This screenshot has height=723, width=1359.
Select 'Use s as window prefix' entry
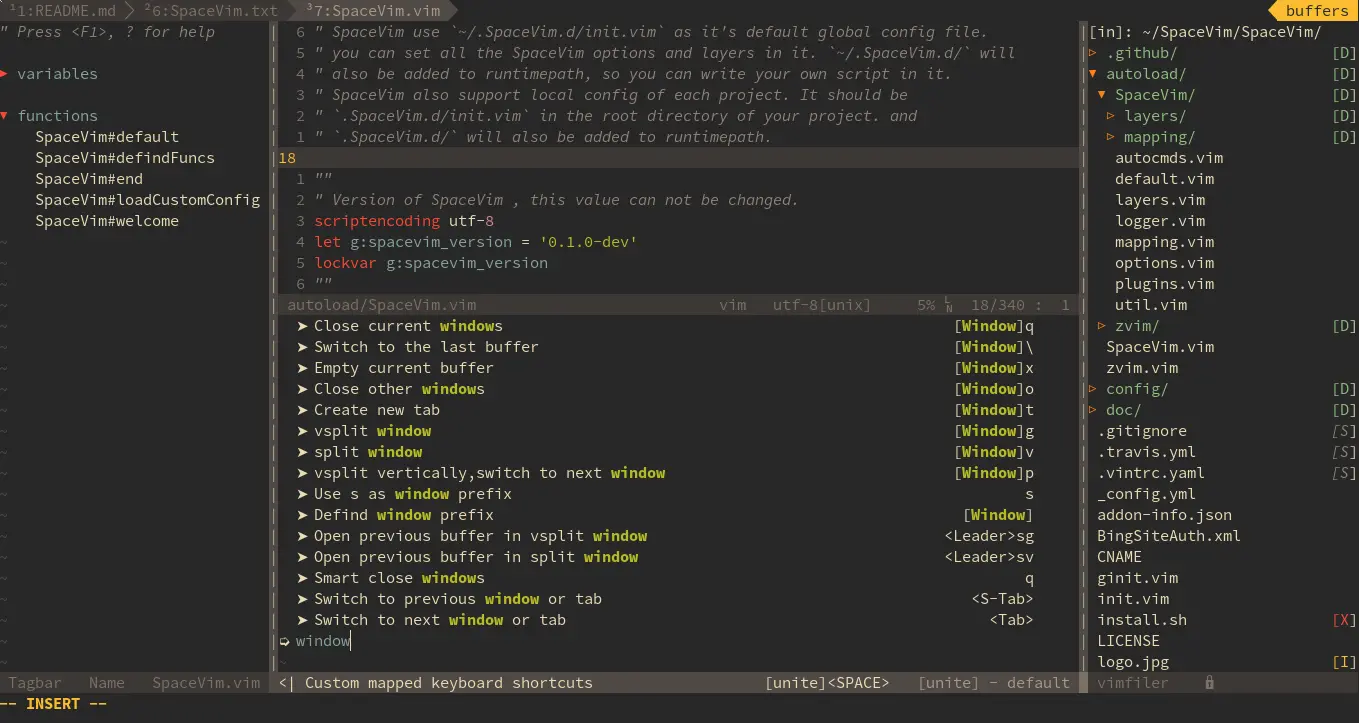point(665,494)
